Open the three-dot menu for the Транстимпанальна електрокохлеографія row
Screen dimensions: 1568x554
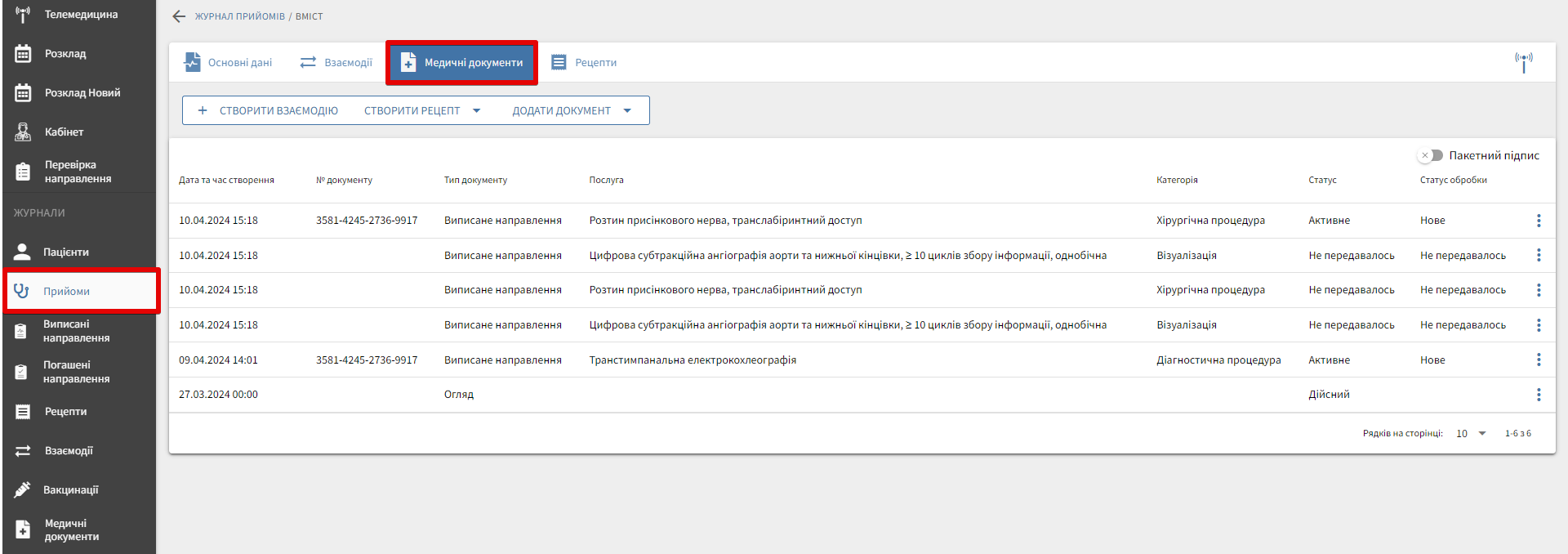click(1538, 360)
